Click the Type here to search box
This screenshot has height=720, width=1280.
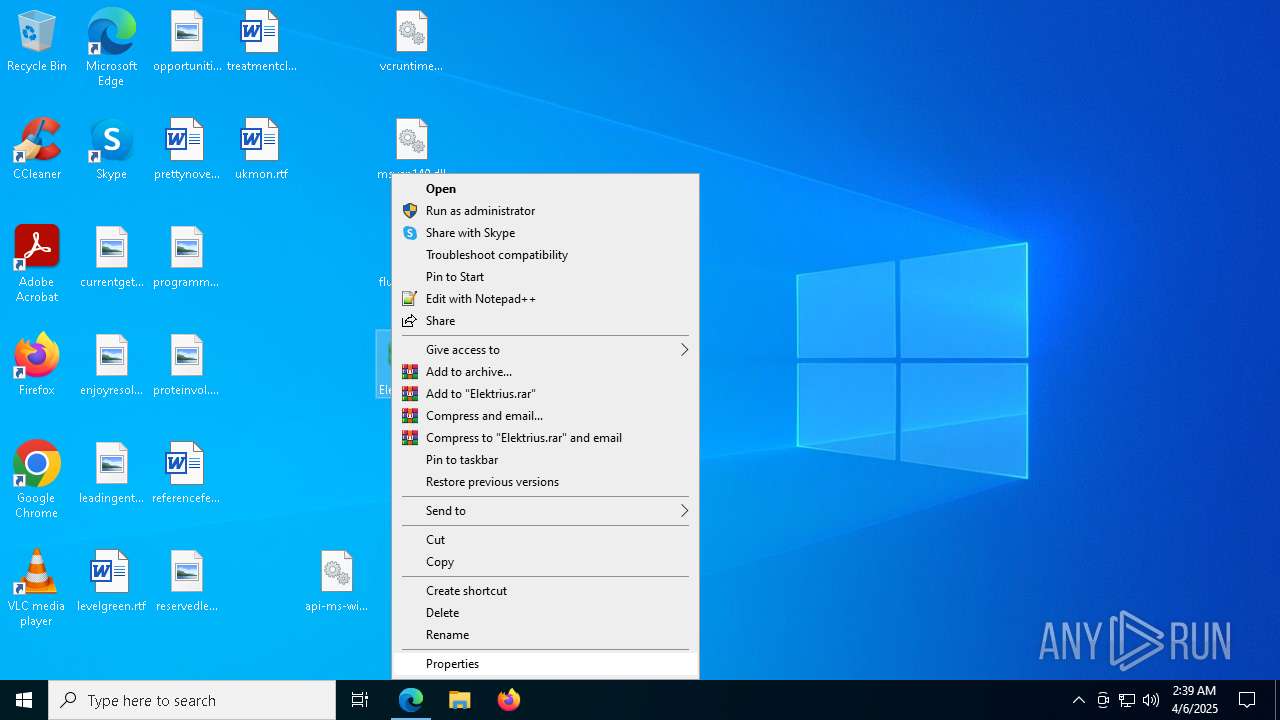192,700
